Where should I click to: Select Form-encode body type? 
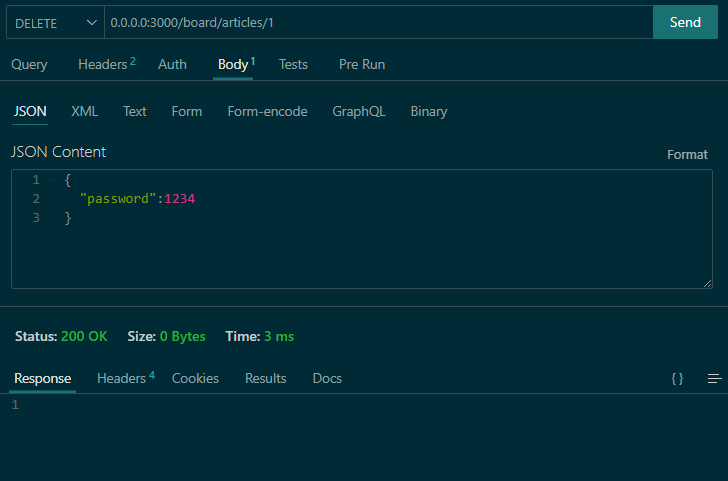click(267, 111)
